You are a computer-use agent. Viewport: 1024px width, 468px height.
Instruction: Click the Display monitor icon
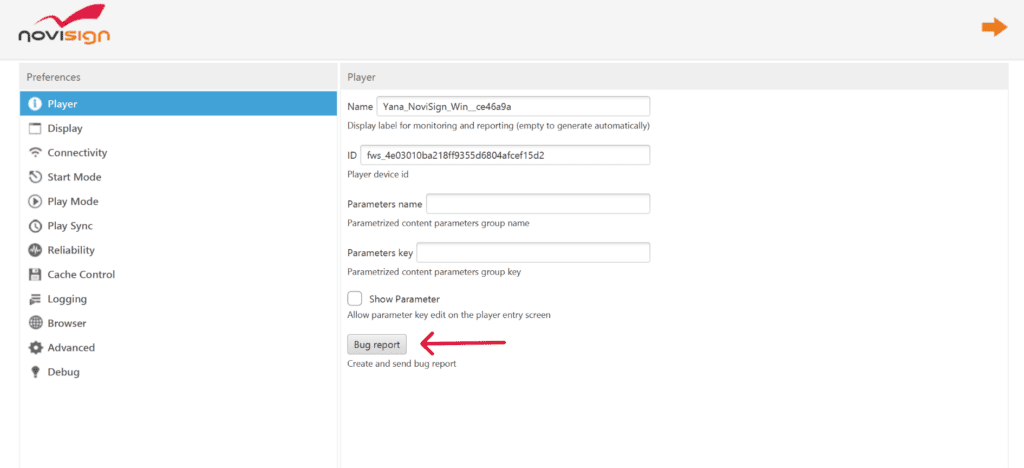click(x=35, y=128)
